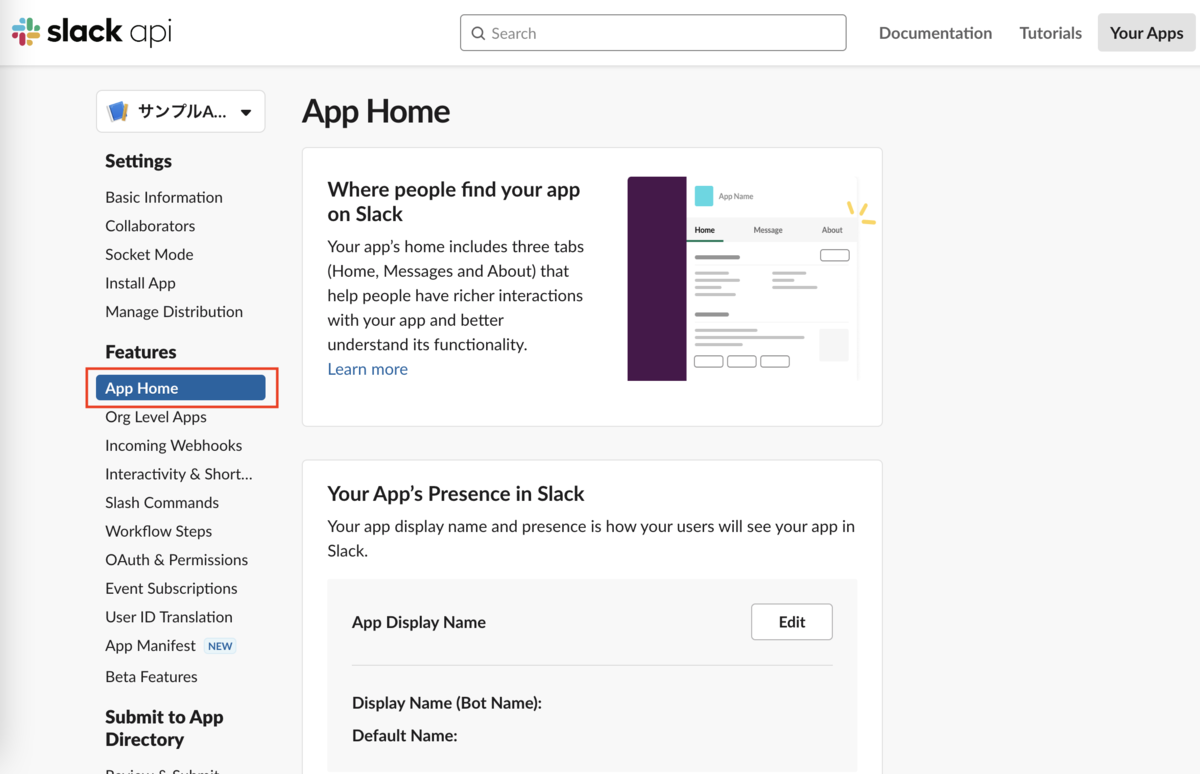Go to Your Apps
1200x774 pixels.
click(1146, 33)
